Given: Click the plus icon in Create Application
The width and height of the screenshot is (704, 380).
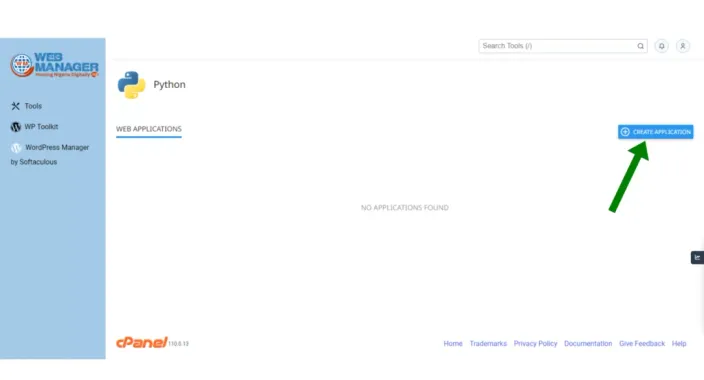Looking at the screenshot, I should 625,132.
